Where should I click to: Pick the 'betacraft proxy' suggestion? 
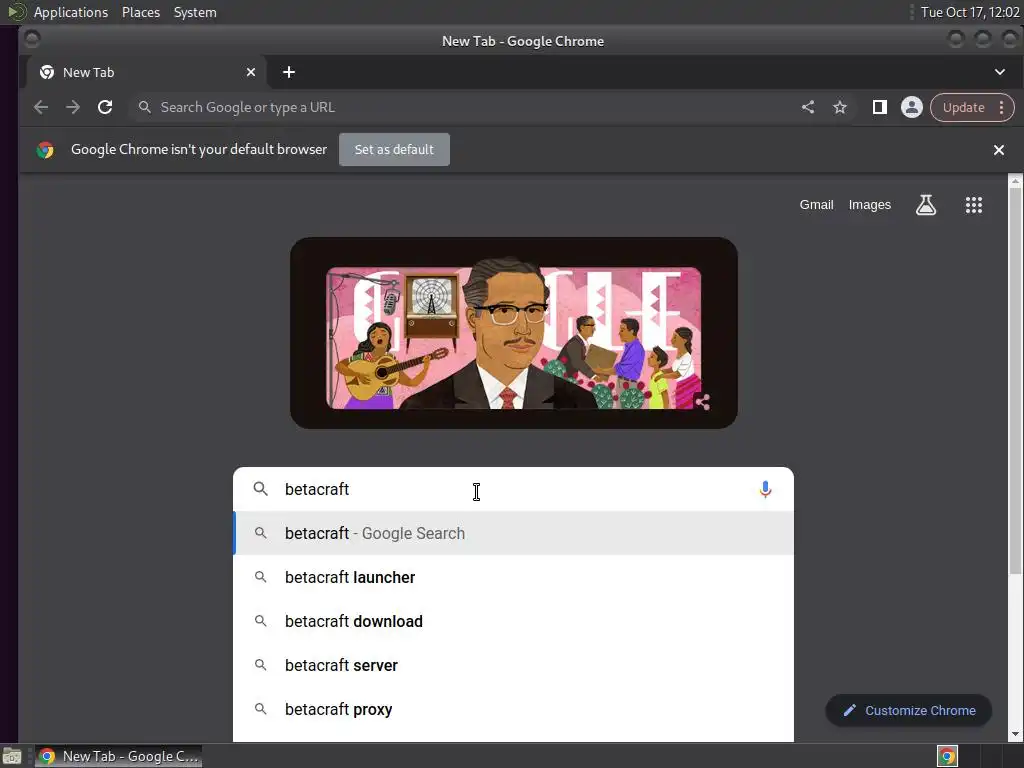coord(513,709)
